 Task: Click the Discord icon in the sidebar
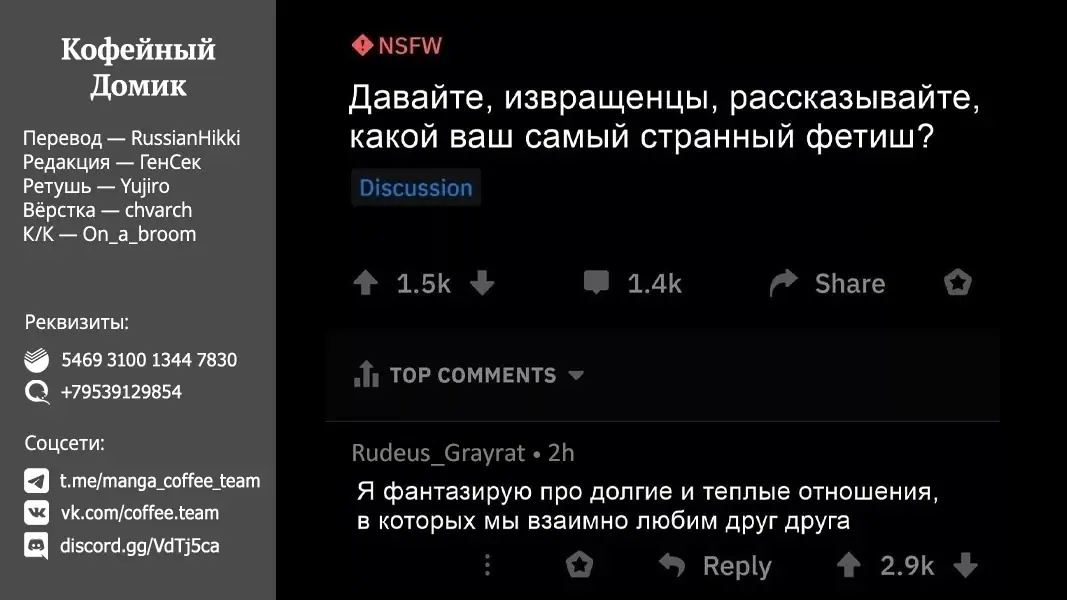point(37,546)
